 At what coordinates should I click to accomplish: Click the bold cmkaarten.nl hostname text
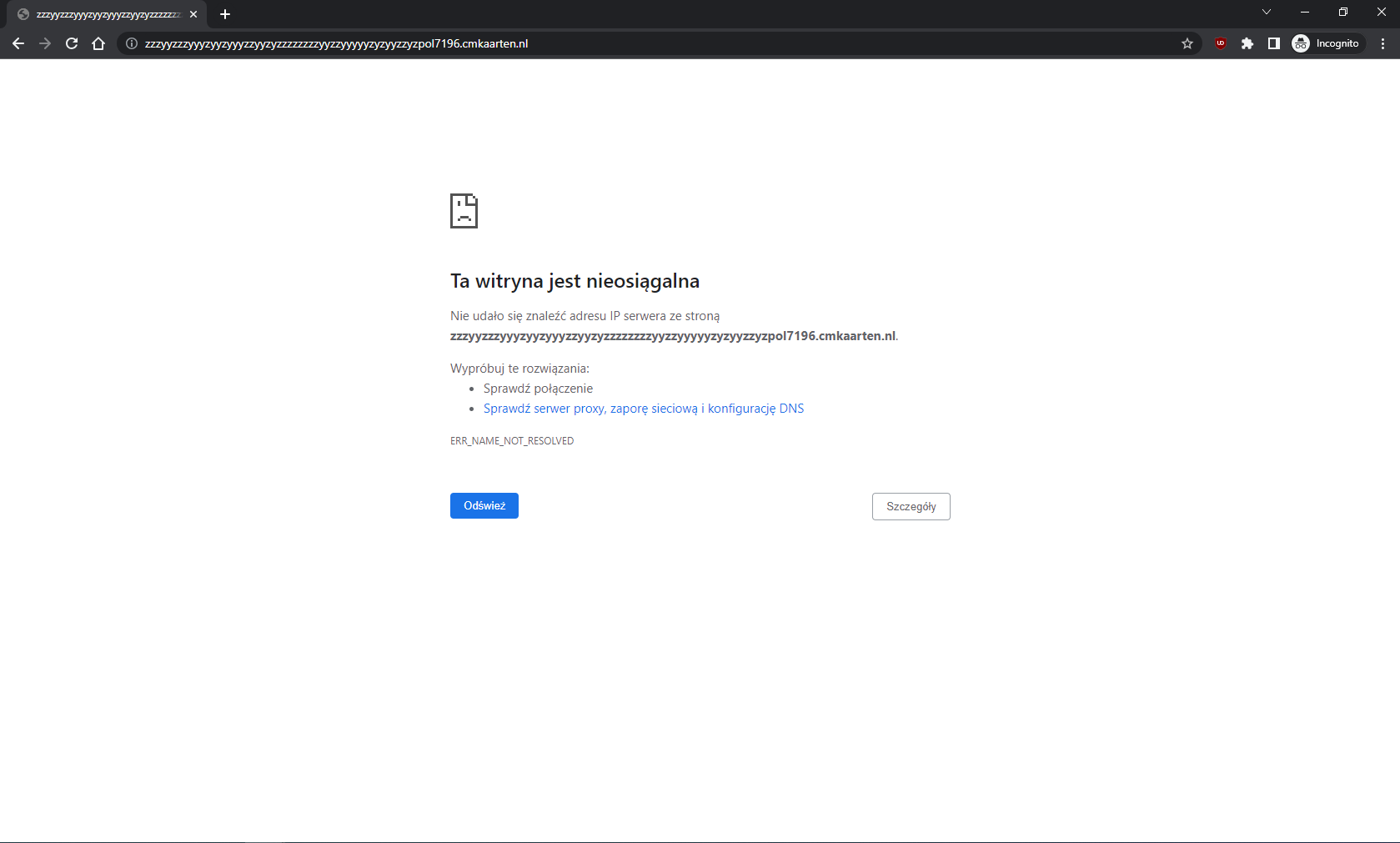point(673,336)
